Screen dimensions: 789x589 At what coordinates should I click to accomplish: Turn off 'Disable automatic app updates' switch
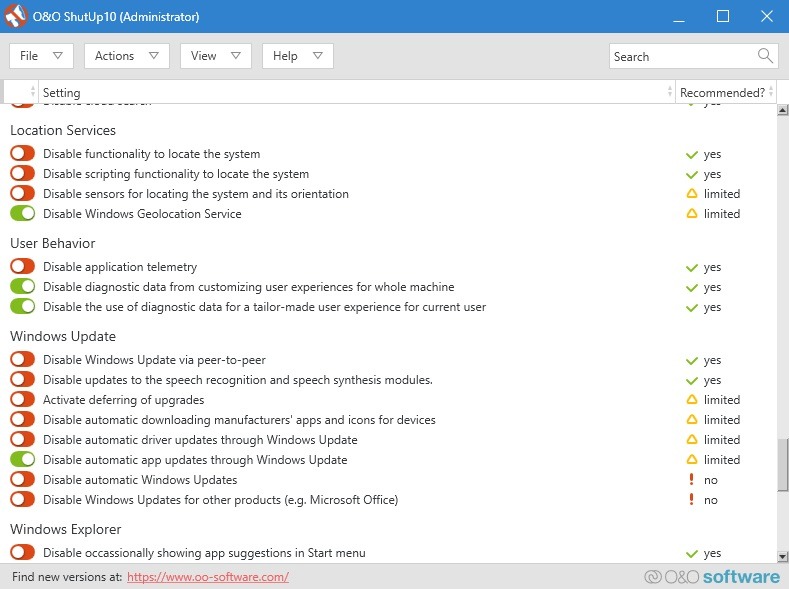click(x=23, y=460)
